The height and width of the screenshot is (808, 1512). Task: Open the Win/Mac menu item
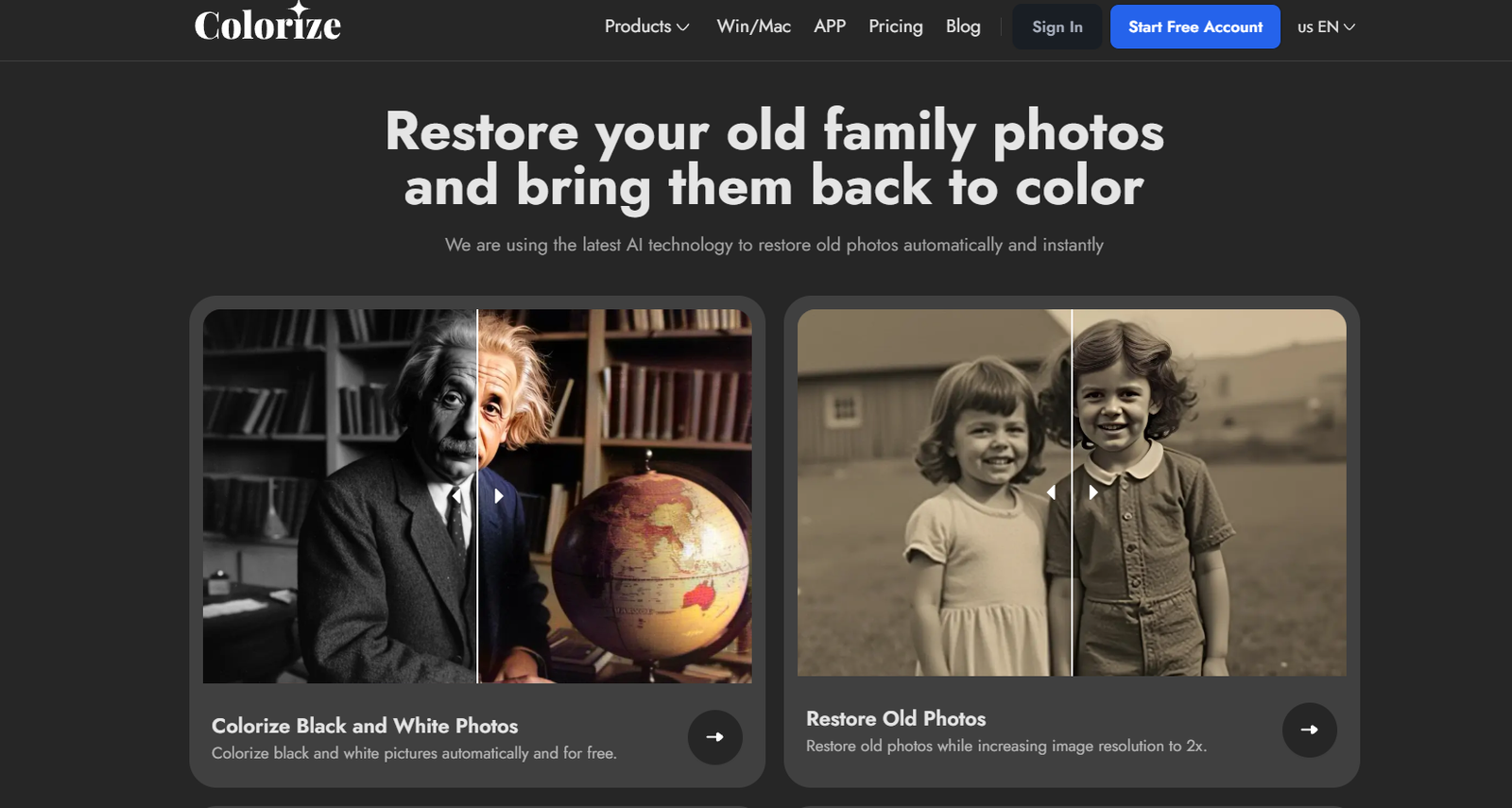coord(753,26)
